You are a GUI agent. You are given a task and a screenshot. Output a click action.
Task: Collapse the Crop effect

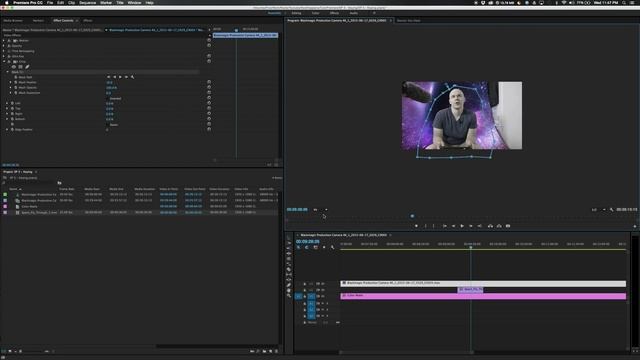[4, 61]
